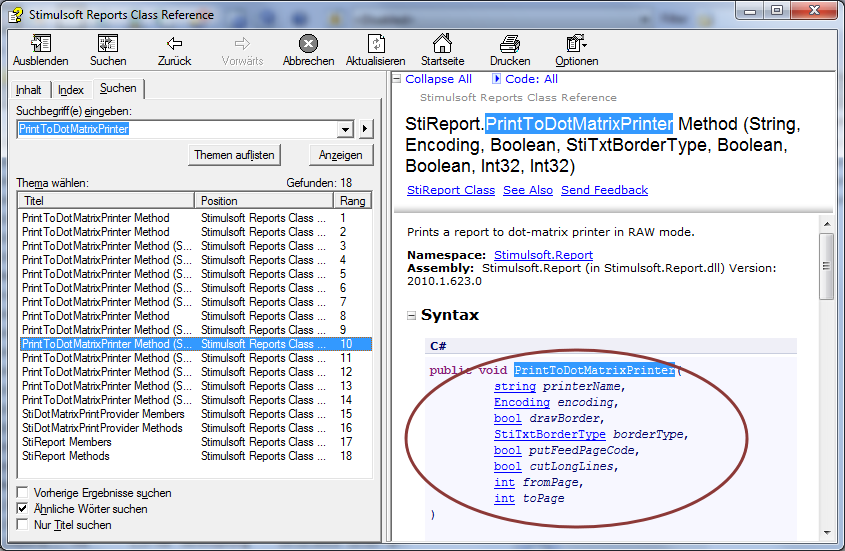
Task: Select the result ranked 12
Action: coord(196,372)
